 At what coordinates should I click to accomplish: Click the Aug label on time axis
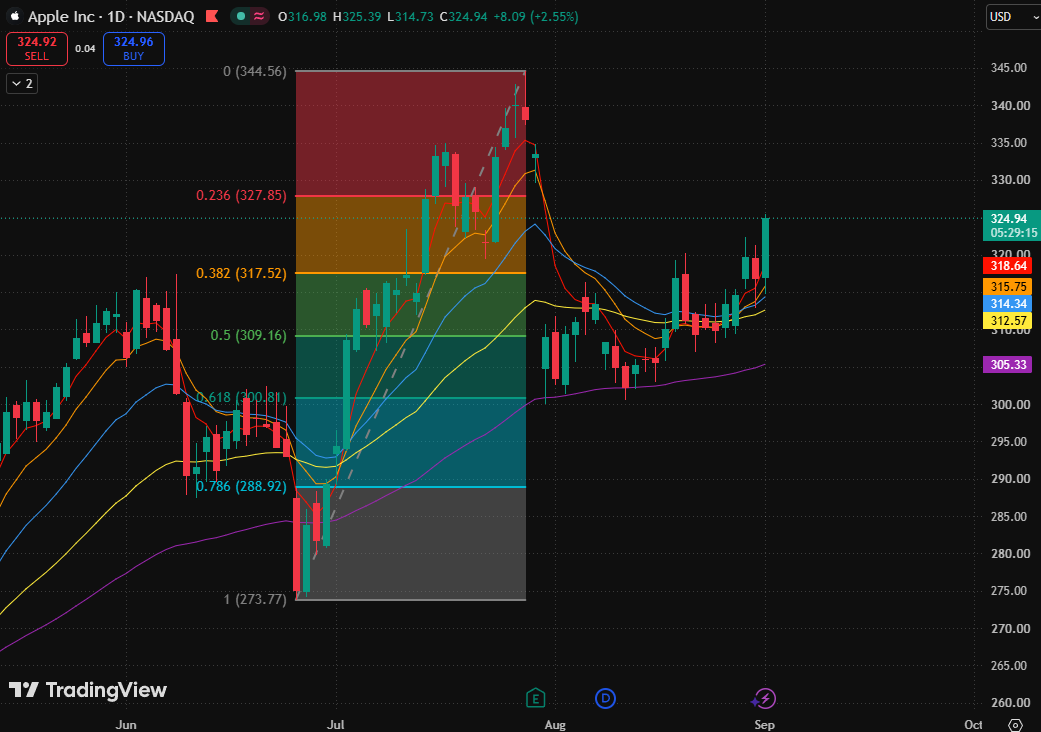(x=555, y=725)
